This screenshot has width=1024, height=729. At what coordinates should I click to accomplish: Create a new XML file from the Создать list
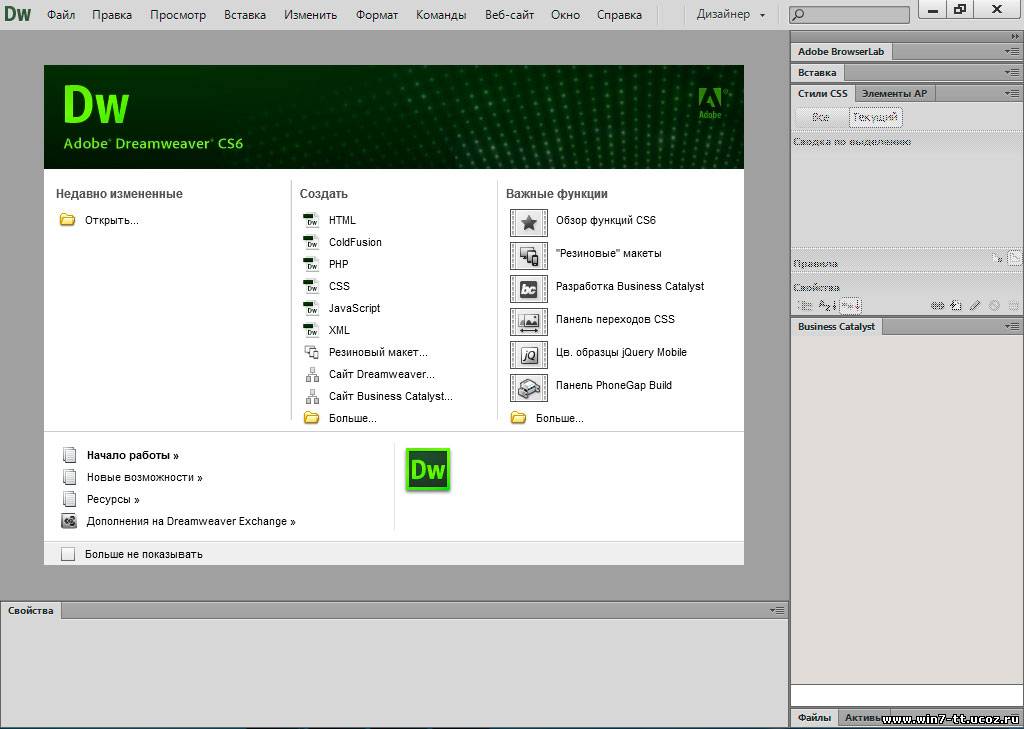340,330
